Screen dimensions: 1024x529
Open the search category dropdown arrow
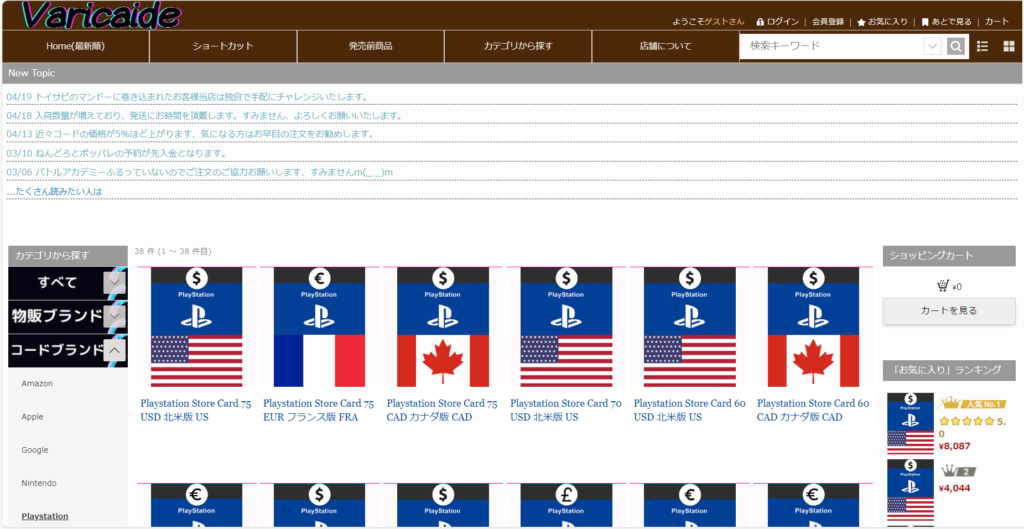[933, 46]
